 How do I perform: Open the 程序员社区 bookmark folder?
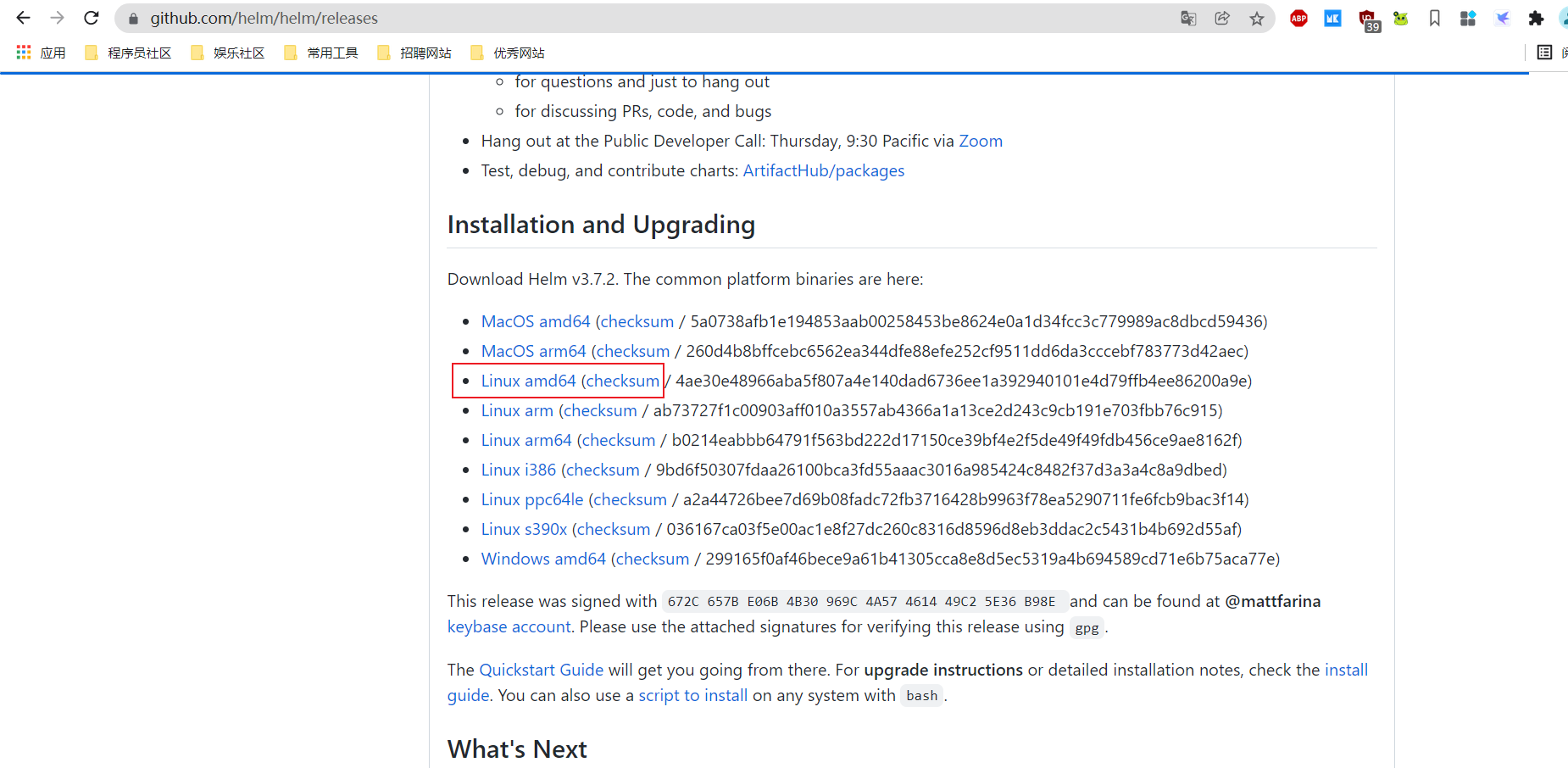[x=128, y=53]
